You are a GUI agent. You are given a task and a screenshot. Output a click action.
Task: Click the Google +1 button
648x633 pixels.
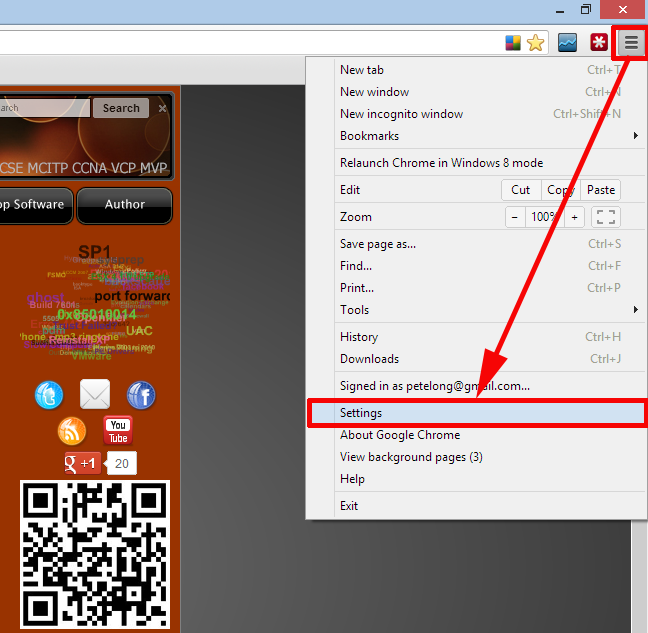(82, 463)
